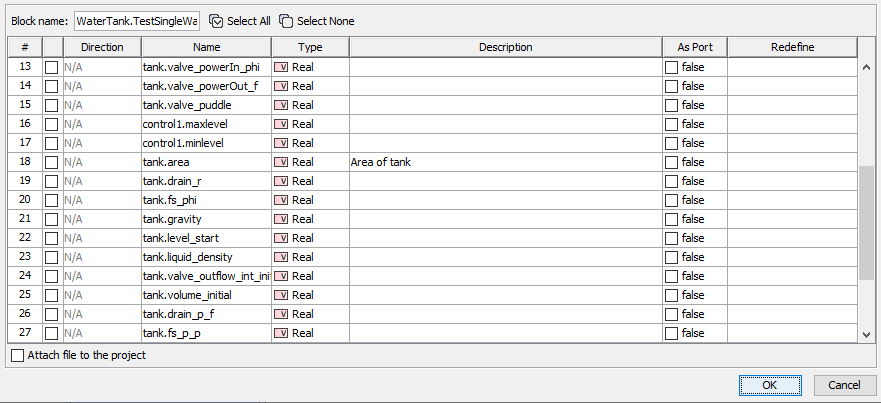Screen dimensions: 881x403
Task: Click into the Block name field
Action: click(x=150, y=21)
